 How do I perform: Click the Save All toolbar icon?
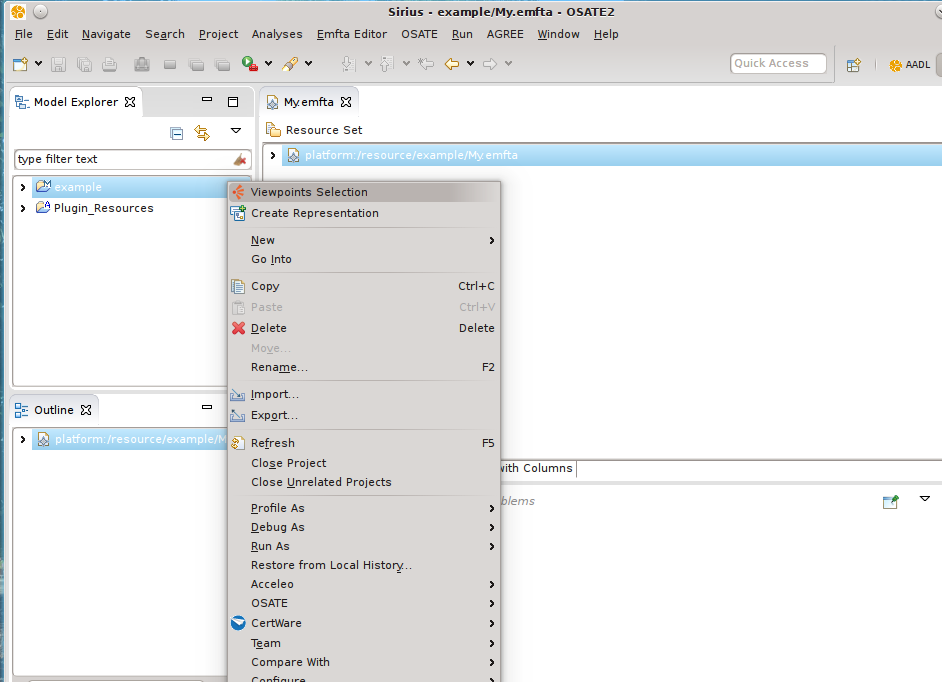pos(84,64)
